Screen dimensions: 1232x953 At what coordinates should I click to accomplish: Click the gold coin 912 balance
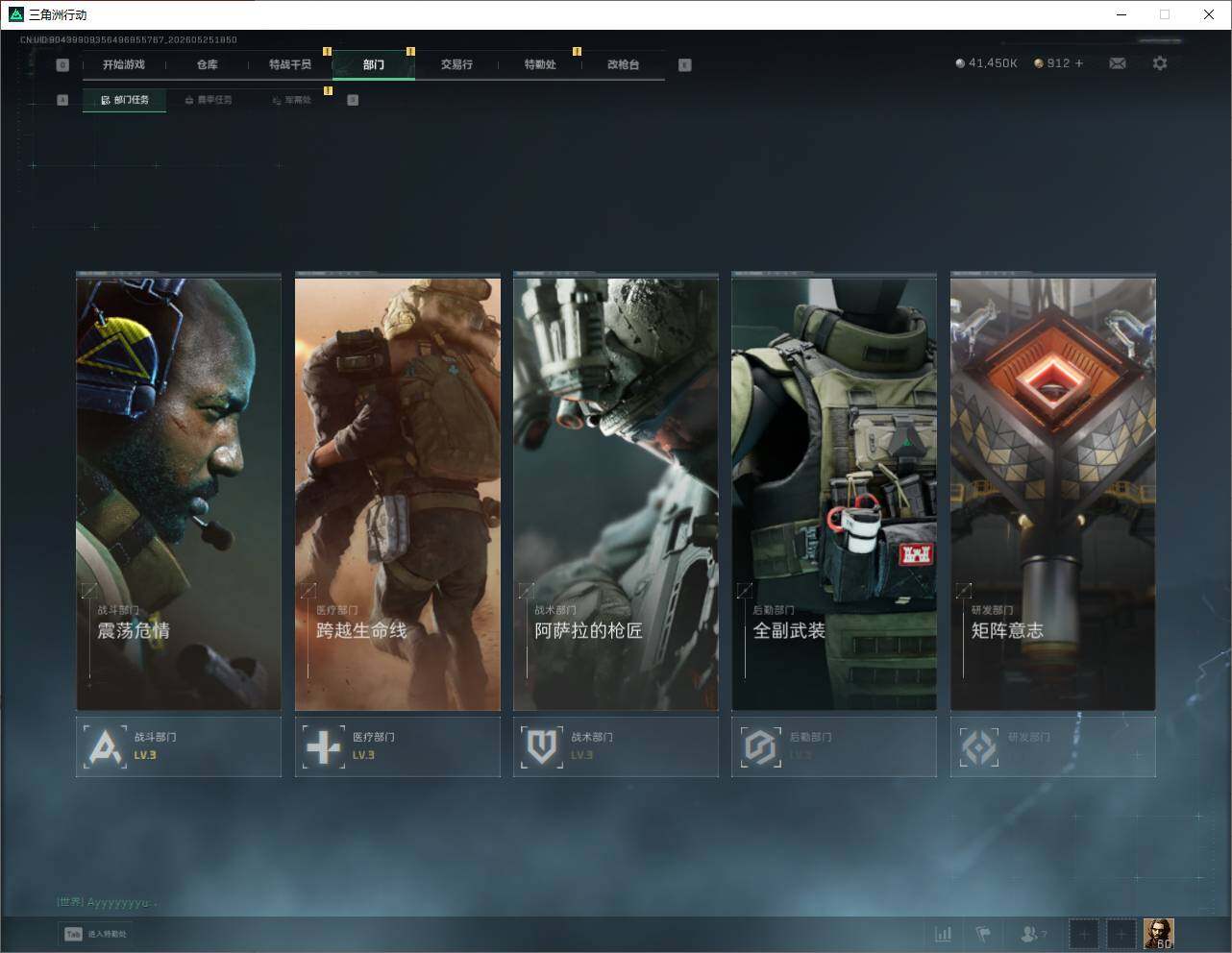pos(1052,63)
